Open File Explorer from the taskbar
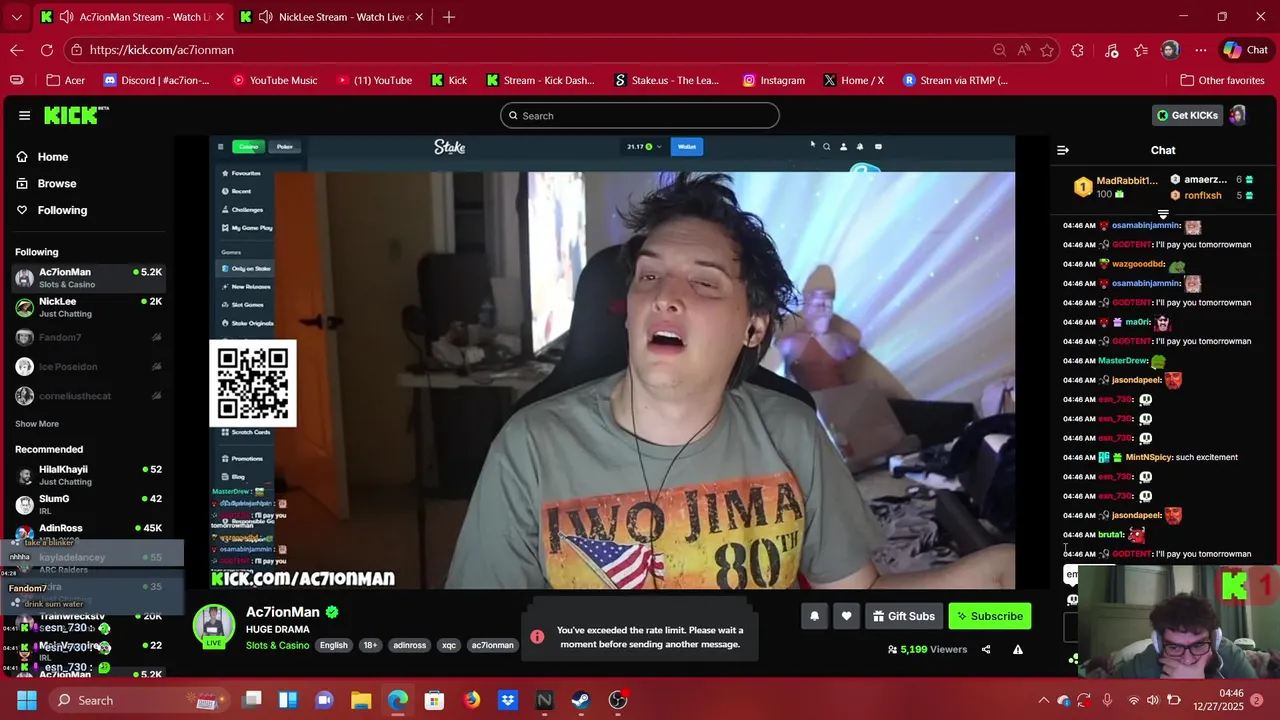Screen dimensions: 1280x720 click(x=361, y=700)
